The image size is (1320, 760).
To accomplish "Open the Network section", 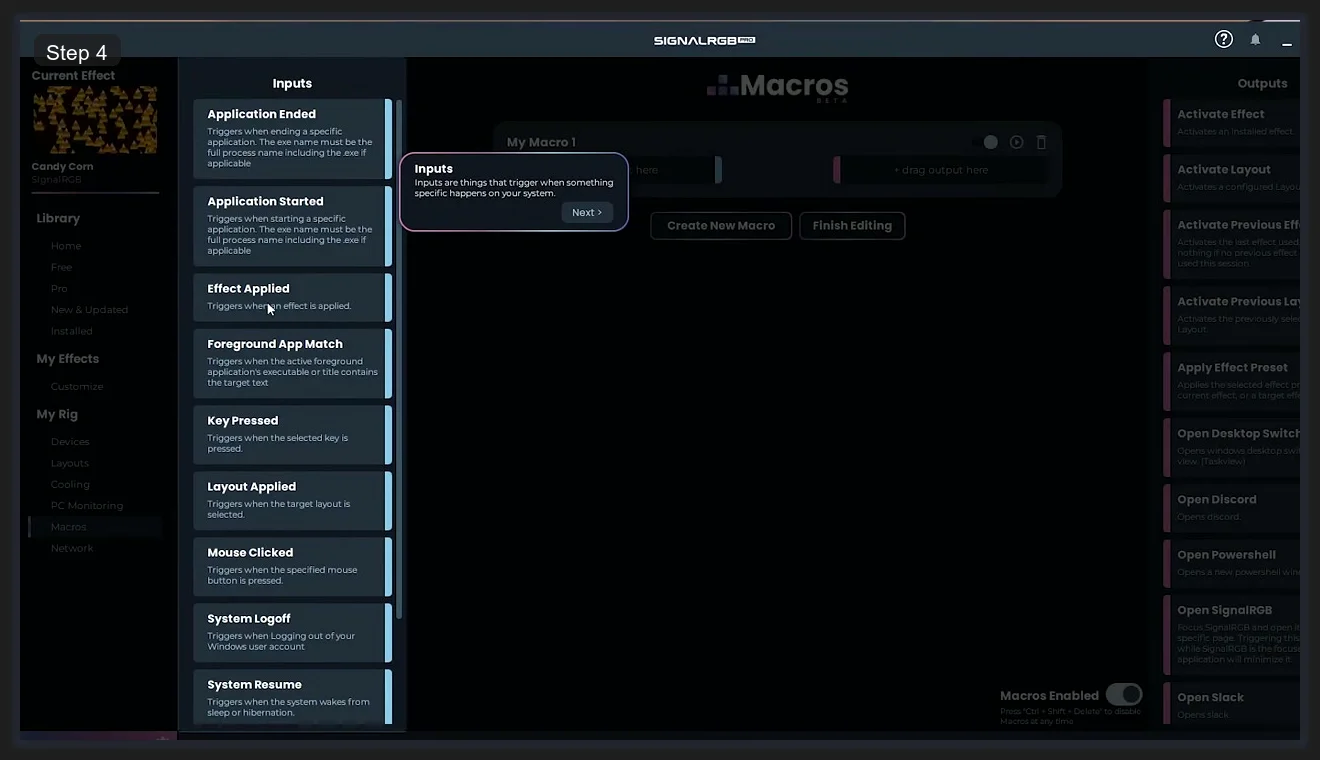I will (71, 547).
